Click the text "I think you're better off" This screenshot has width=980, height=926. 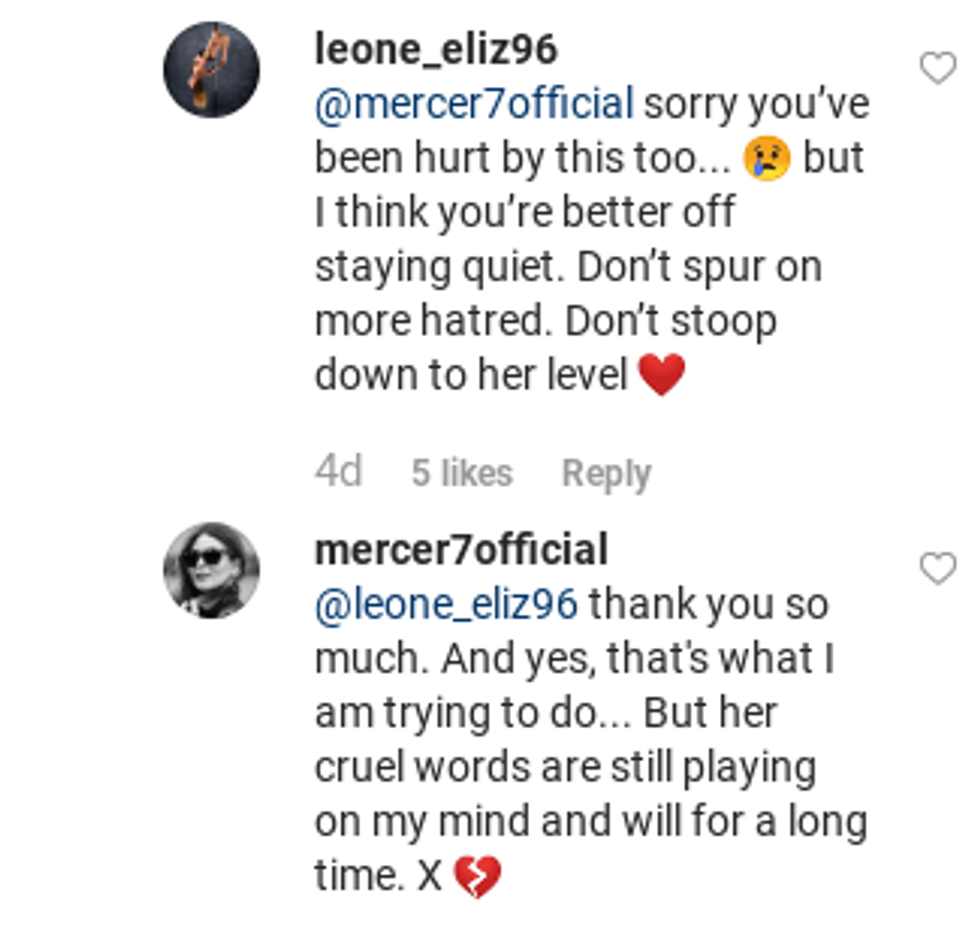tap(524, 212)
